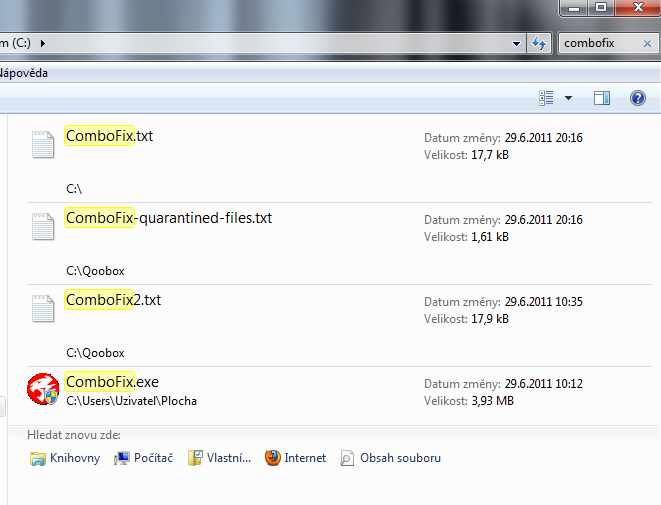
Task: Open the blue help icon
Action: pos(638,98)
